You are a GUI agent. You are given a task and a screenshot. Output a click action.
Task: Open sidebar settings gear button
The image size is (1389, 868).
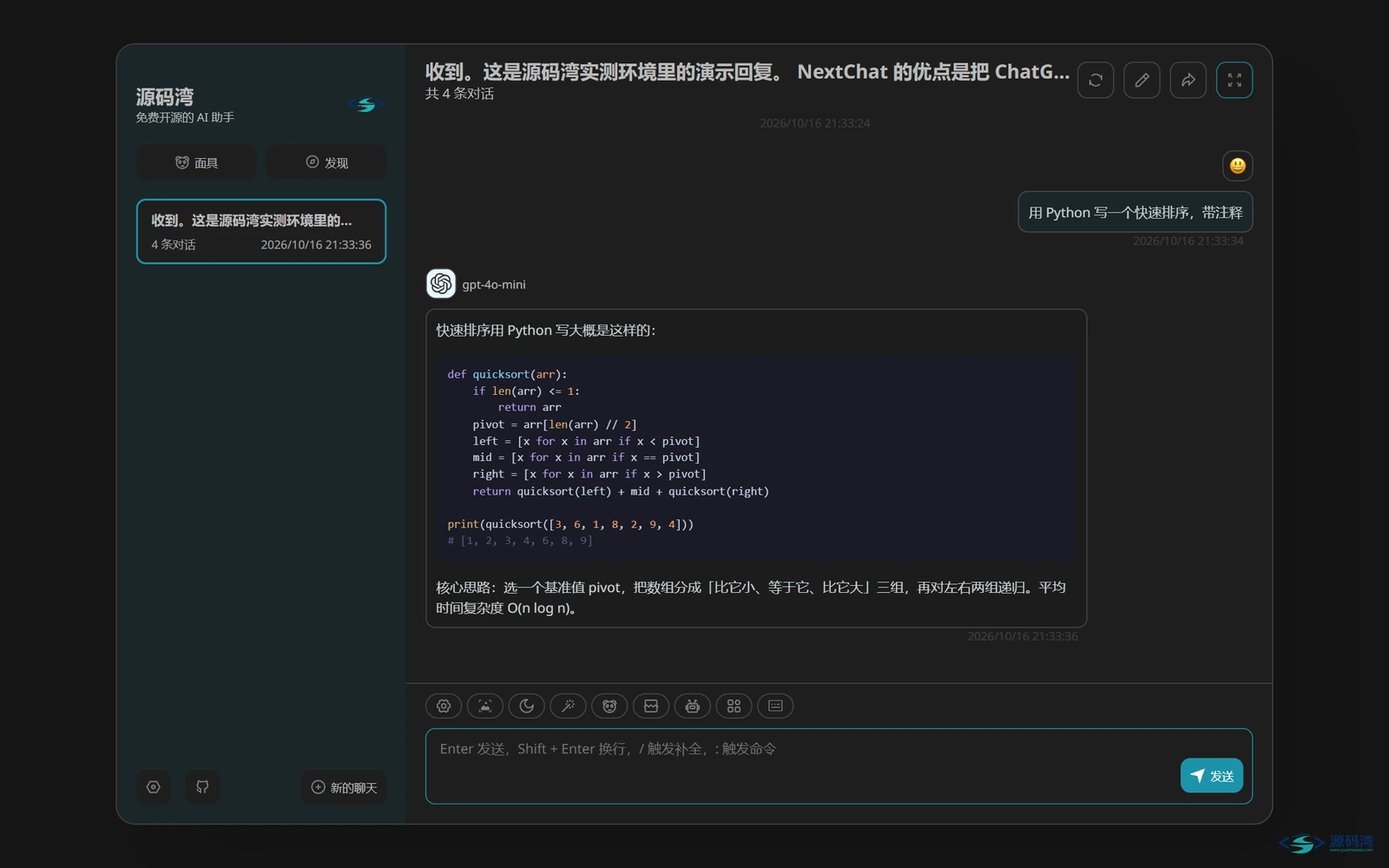(x=154, y=787)
